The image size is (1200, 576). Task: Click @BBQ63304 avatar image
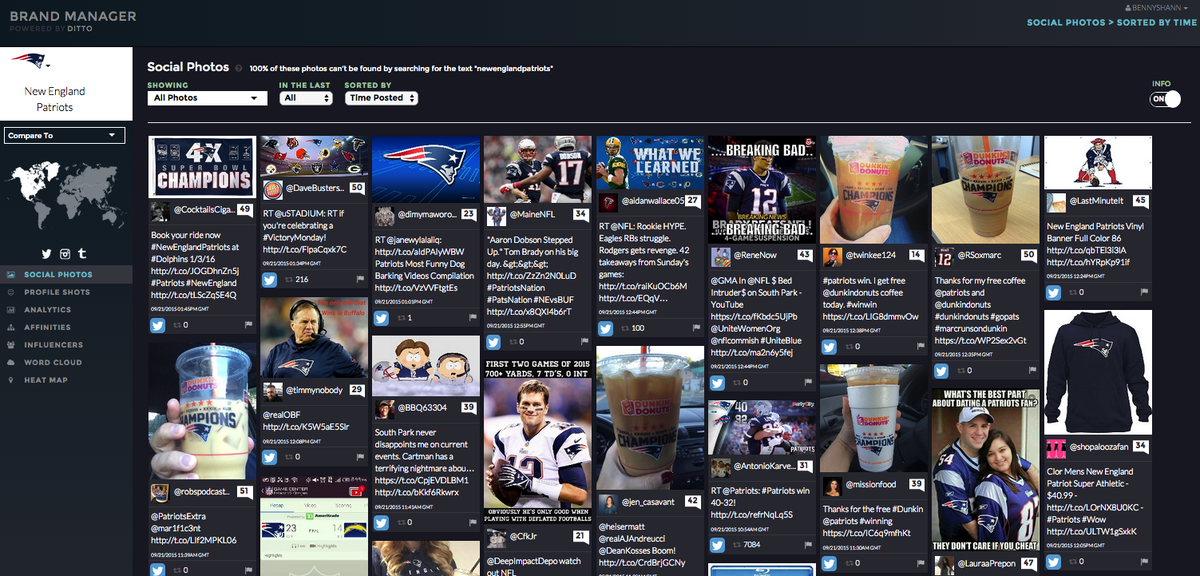click(x=384, y=407)
